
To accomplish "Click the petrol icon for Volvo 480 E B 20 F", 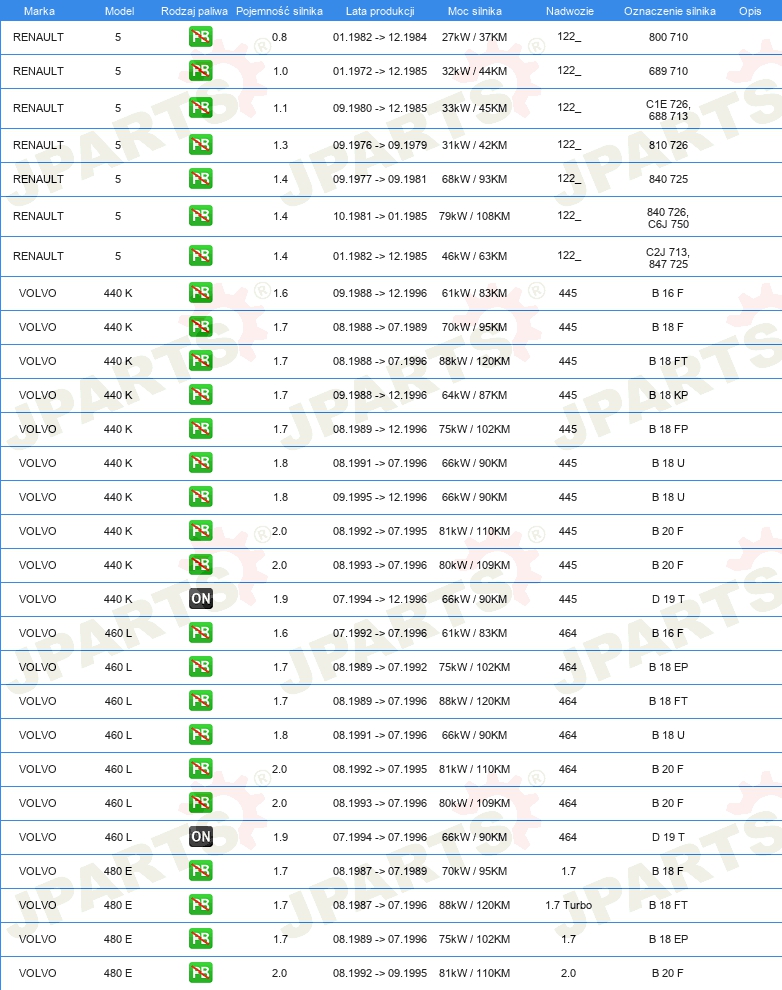I will [201, 973].
